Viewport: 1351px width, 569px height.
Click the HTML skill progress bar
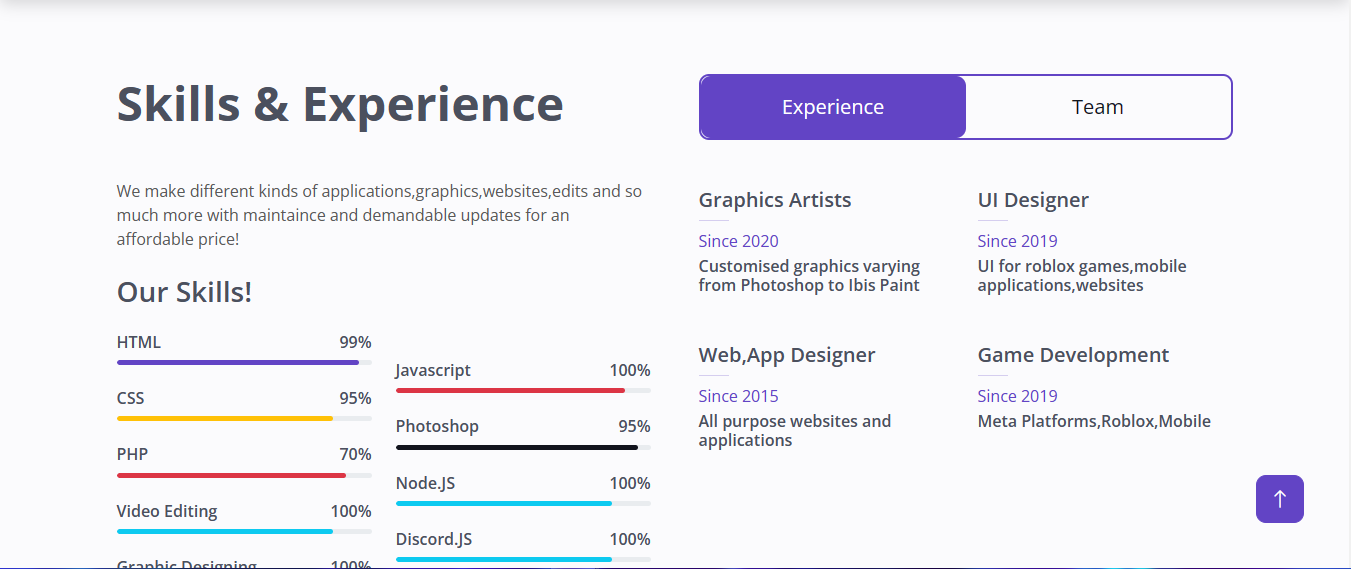point(244,362)
